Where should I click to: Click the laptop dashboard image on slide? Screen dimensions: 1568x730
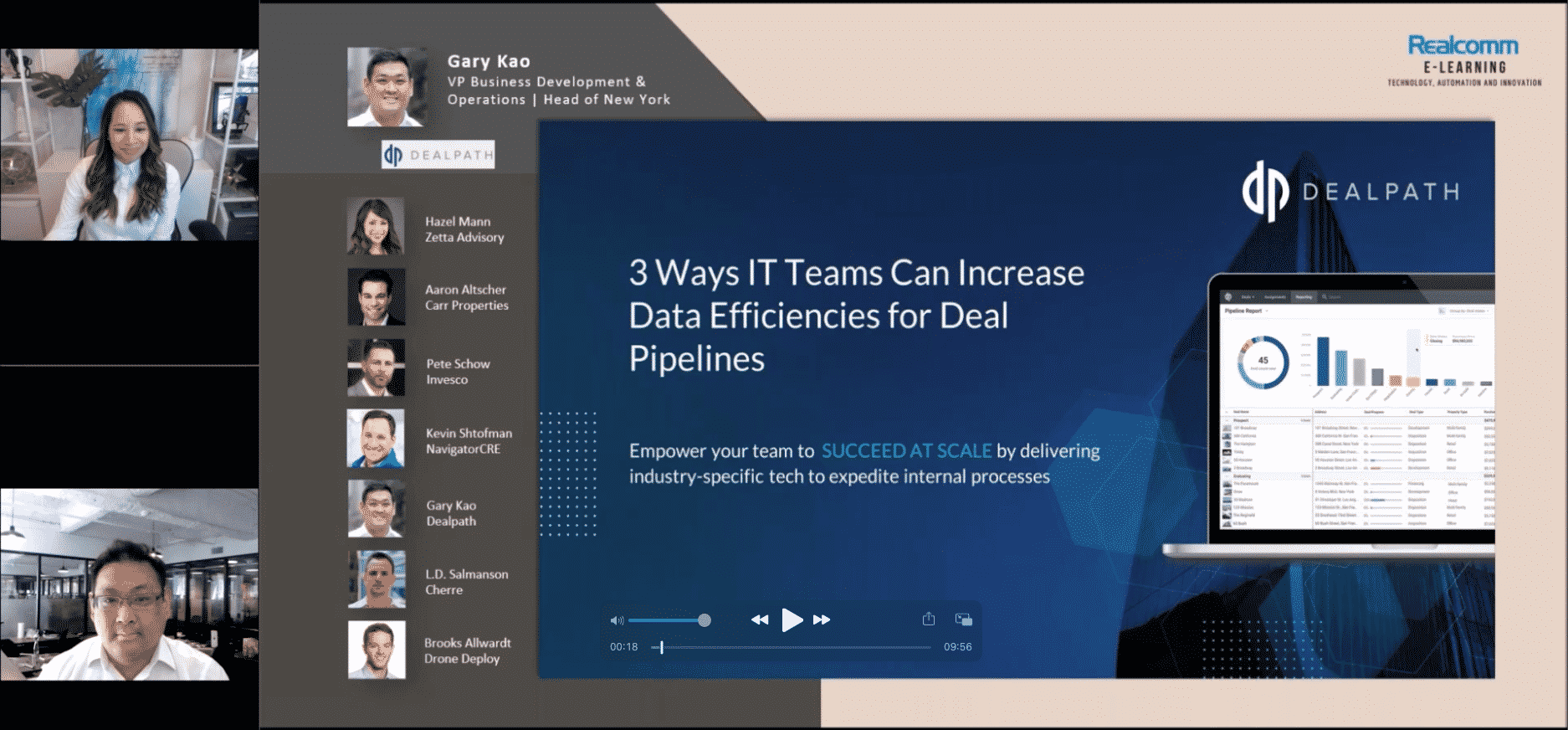click(x=1329, y=416)
